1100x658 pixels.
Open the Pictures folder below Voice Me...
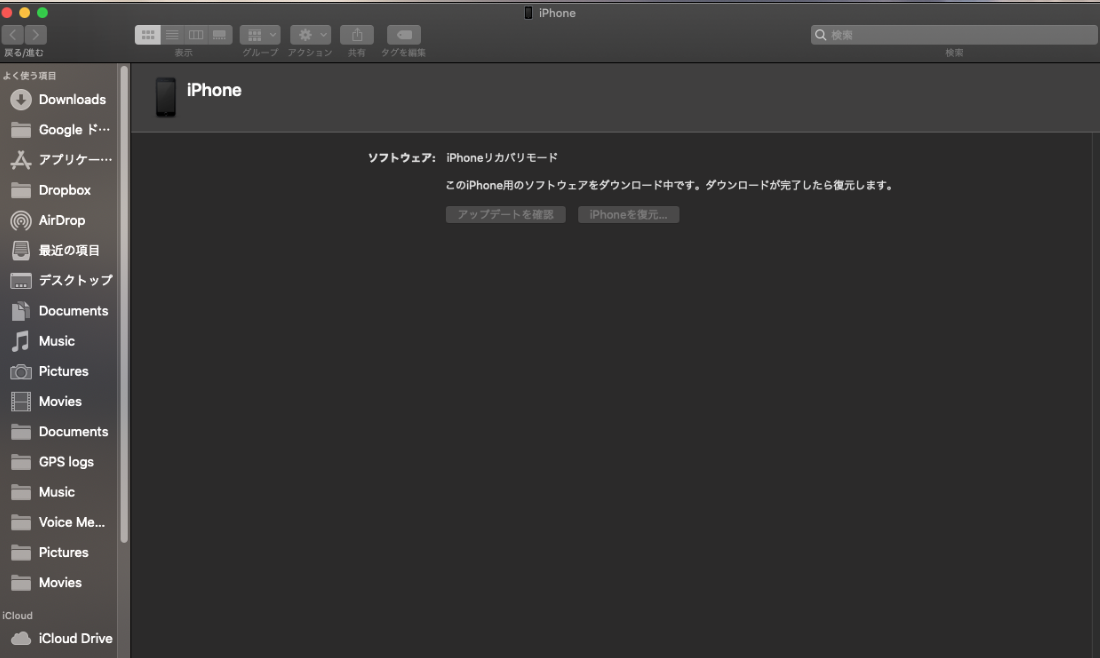(x=59, y=552)
